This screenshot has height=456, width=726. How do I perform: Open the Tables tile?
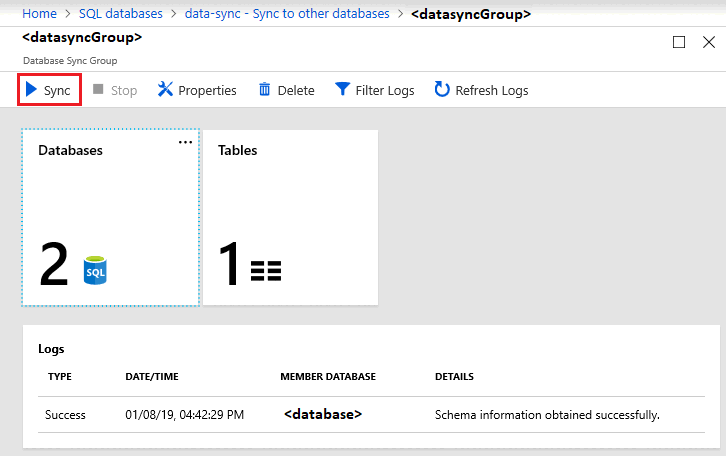(x=290, y=216)
